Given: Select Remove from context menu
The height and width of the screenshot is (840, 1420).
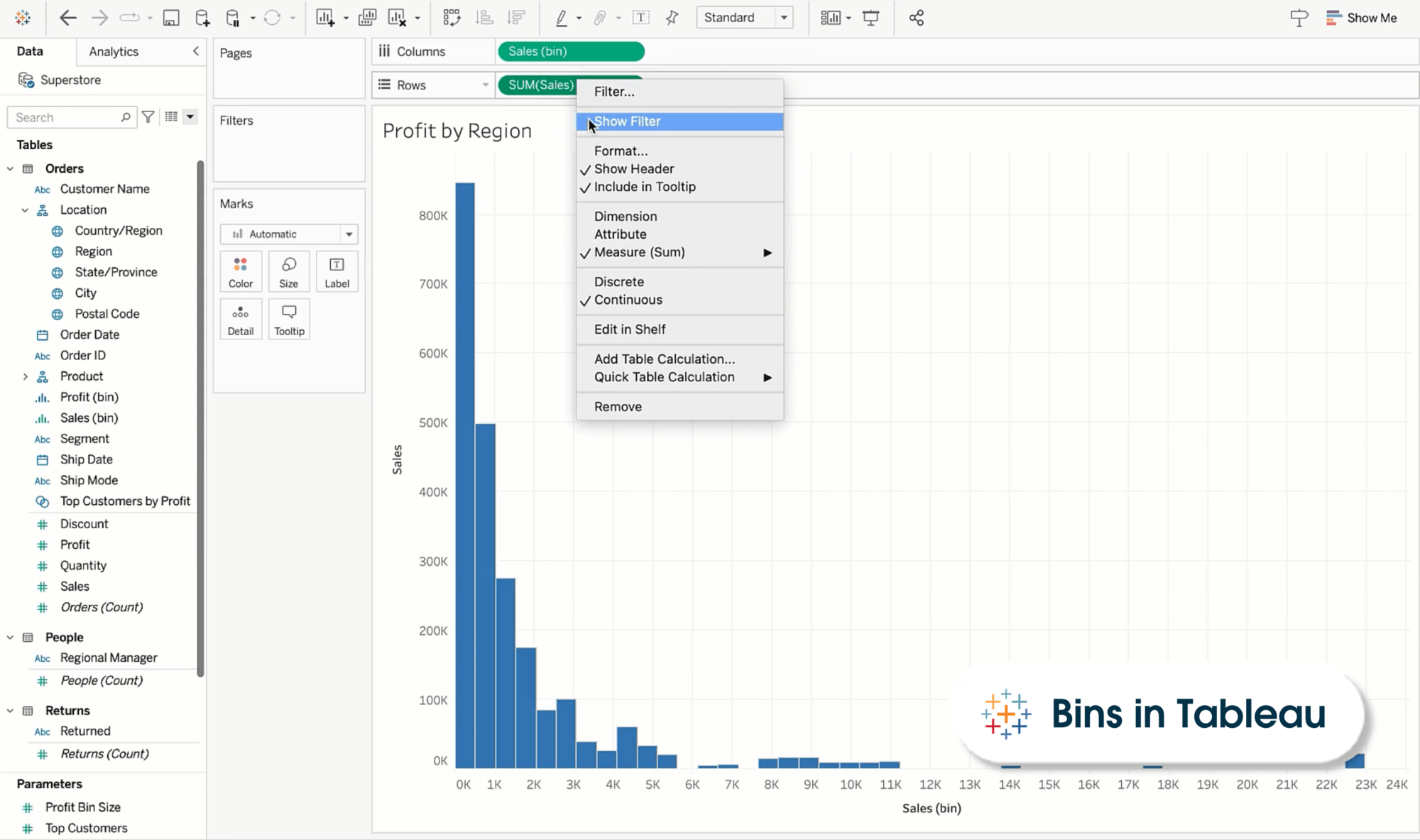Looking at the screenshot, I should click(618, 406).
